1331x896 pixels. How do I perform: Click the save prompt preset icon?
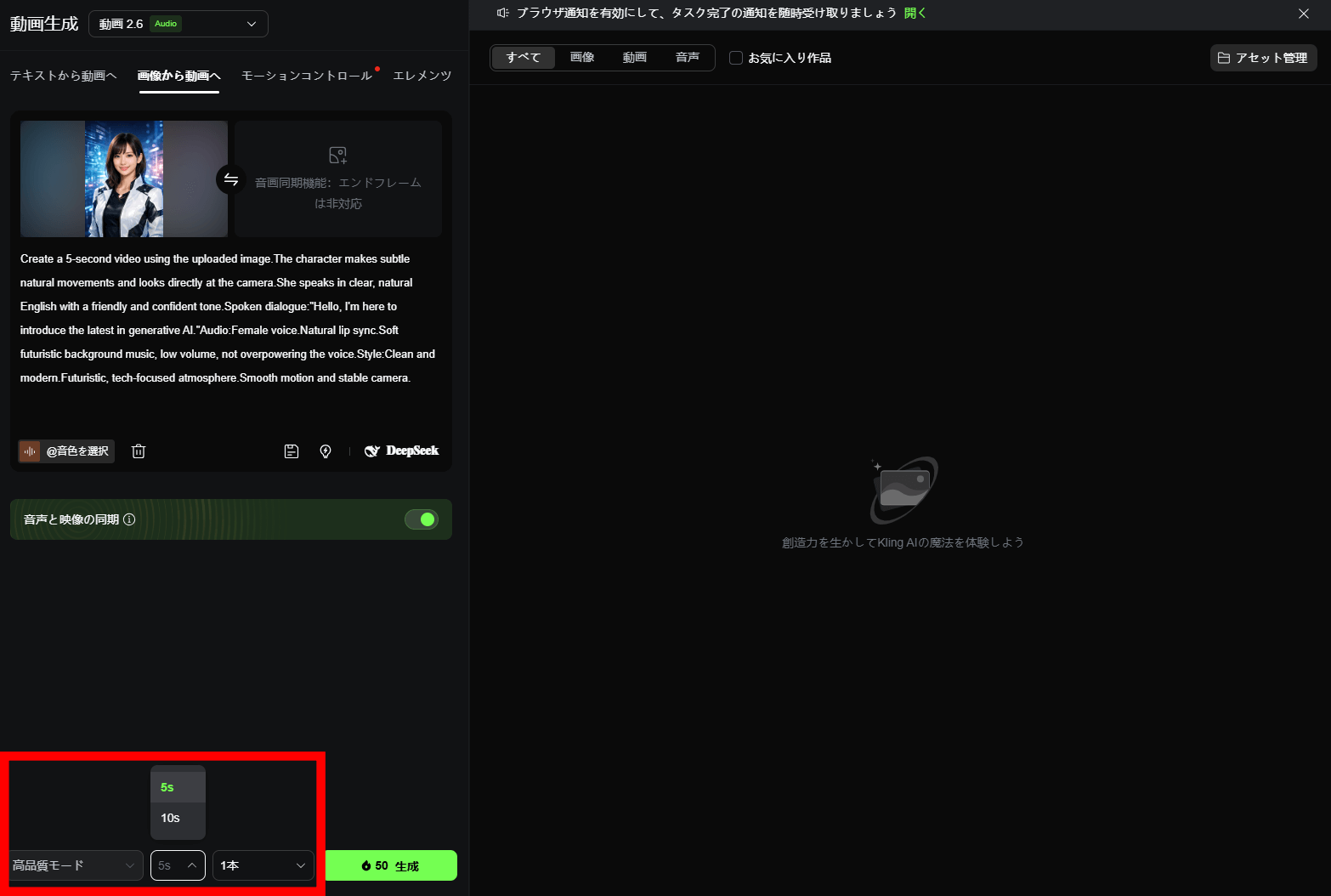tap(292, 451)
